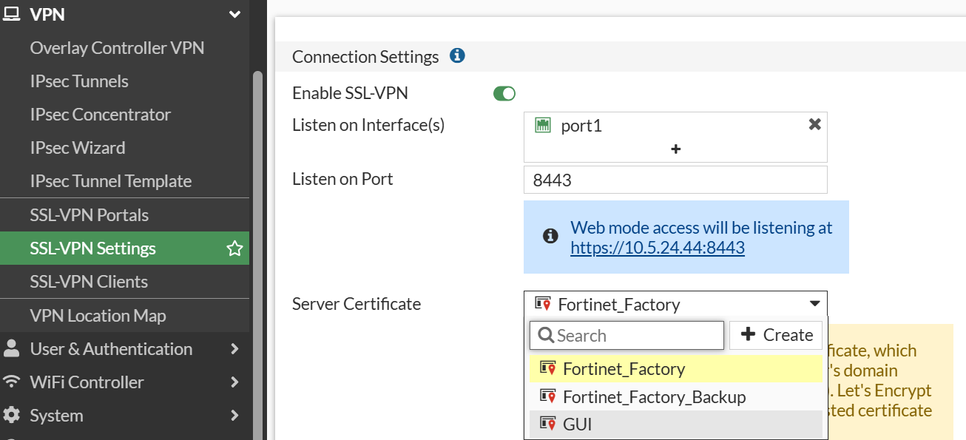
Task: Click the port1 interface icon
Action: [543, 126]
